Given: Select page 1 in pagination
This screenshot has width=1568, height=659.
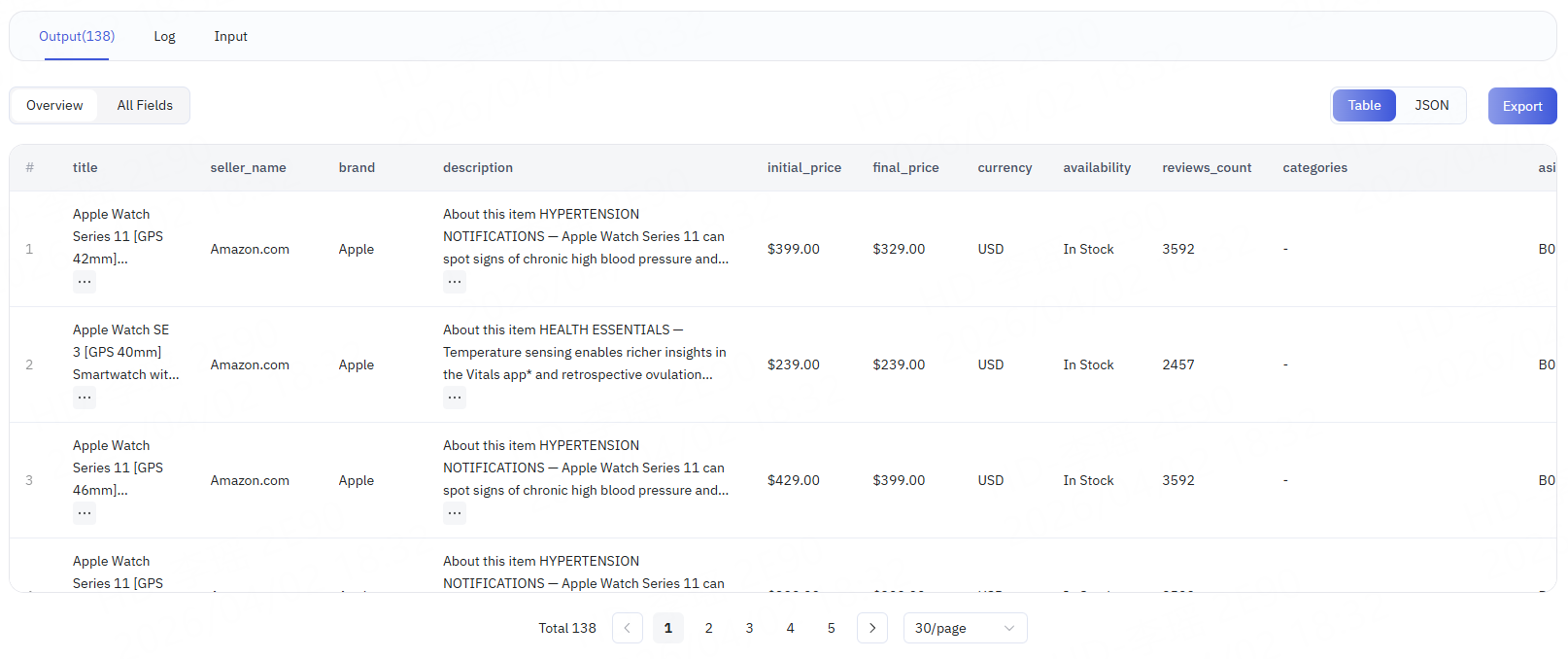Looking at the screenshot, I should (x=668, y=628).
